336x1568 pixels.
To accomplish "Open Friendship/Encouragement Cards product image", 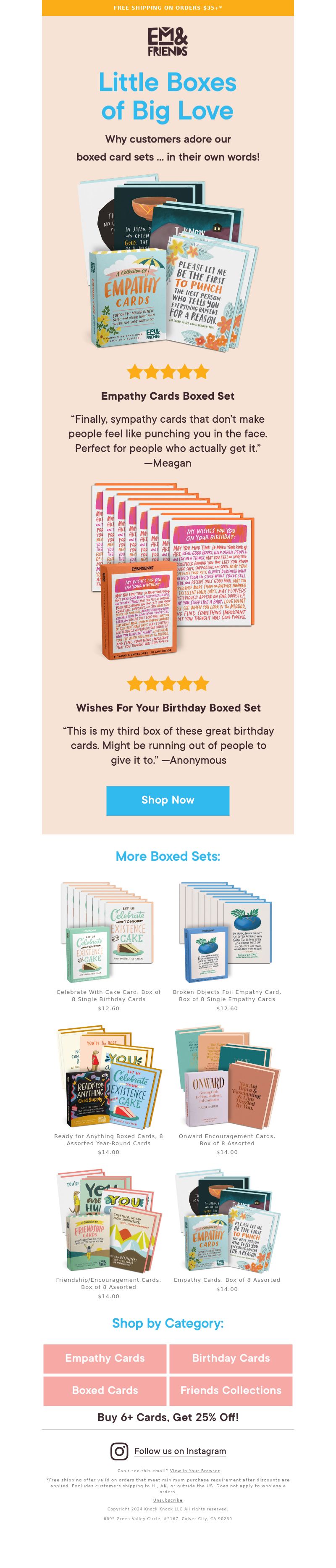I will (x=108, y=1221).
